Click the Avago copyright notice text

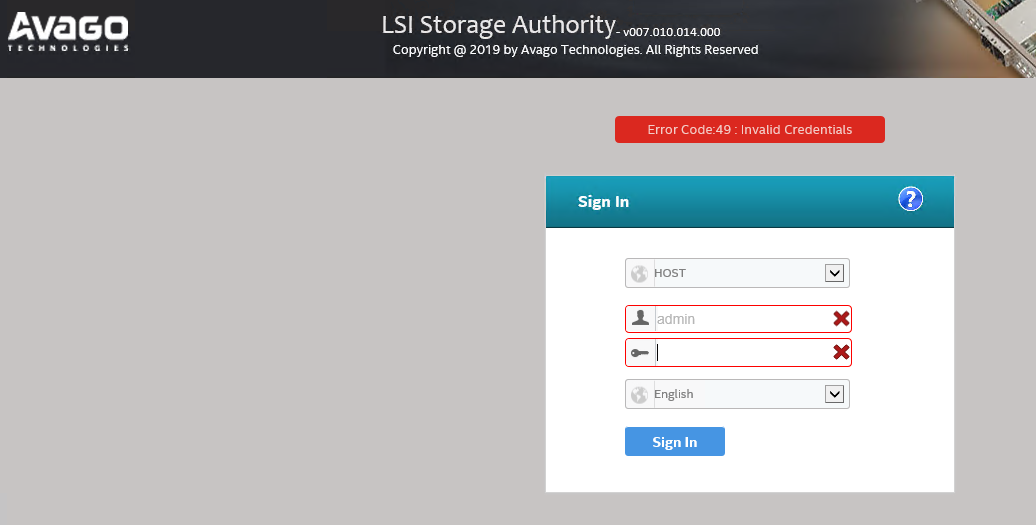coord(575,50)
